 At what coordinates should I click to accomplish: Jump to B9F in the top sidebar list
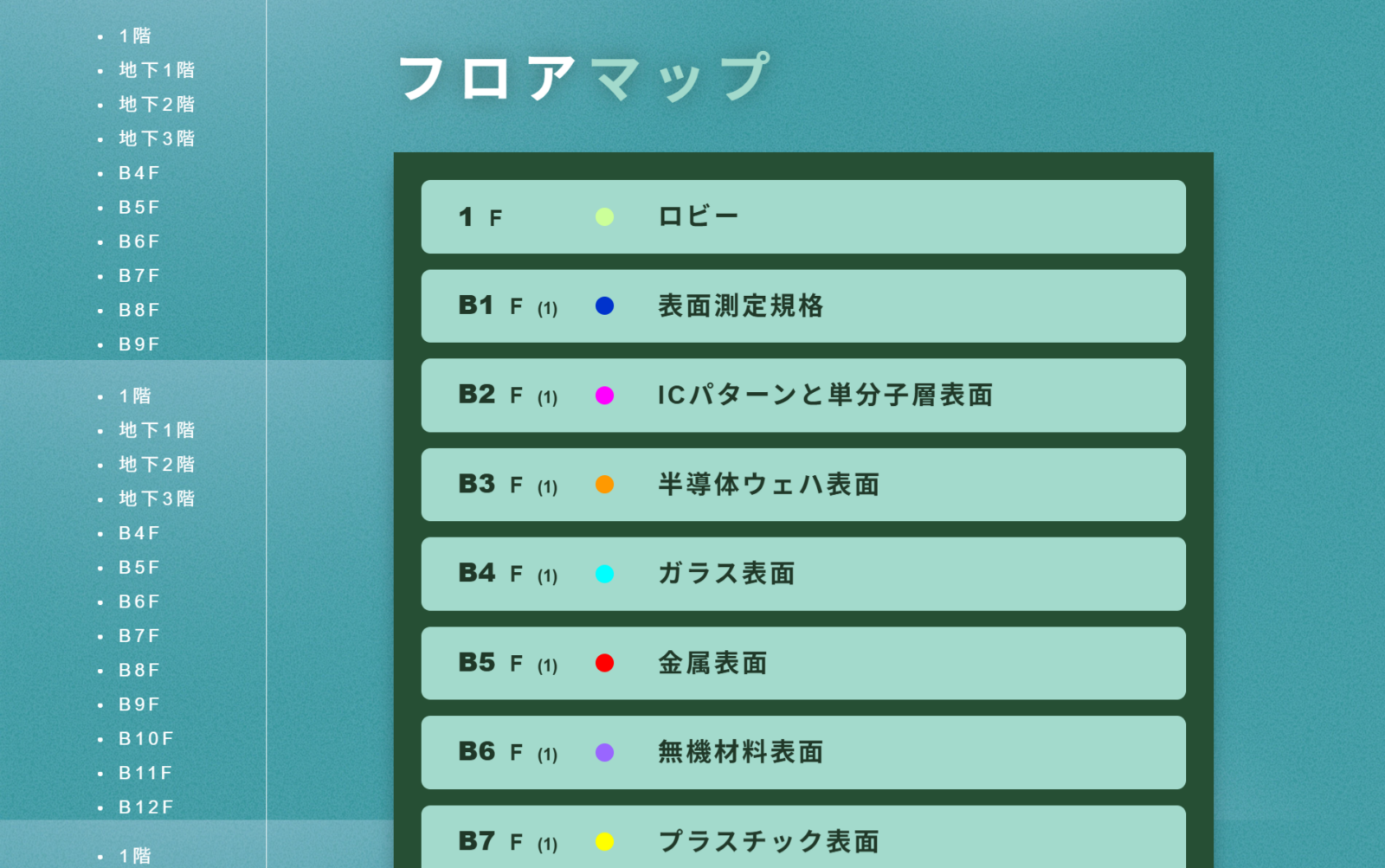point(139,344)
